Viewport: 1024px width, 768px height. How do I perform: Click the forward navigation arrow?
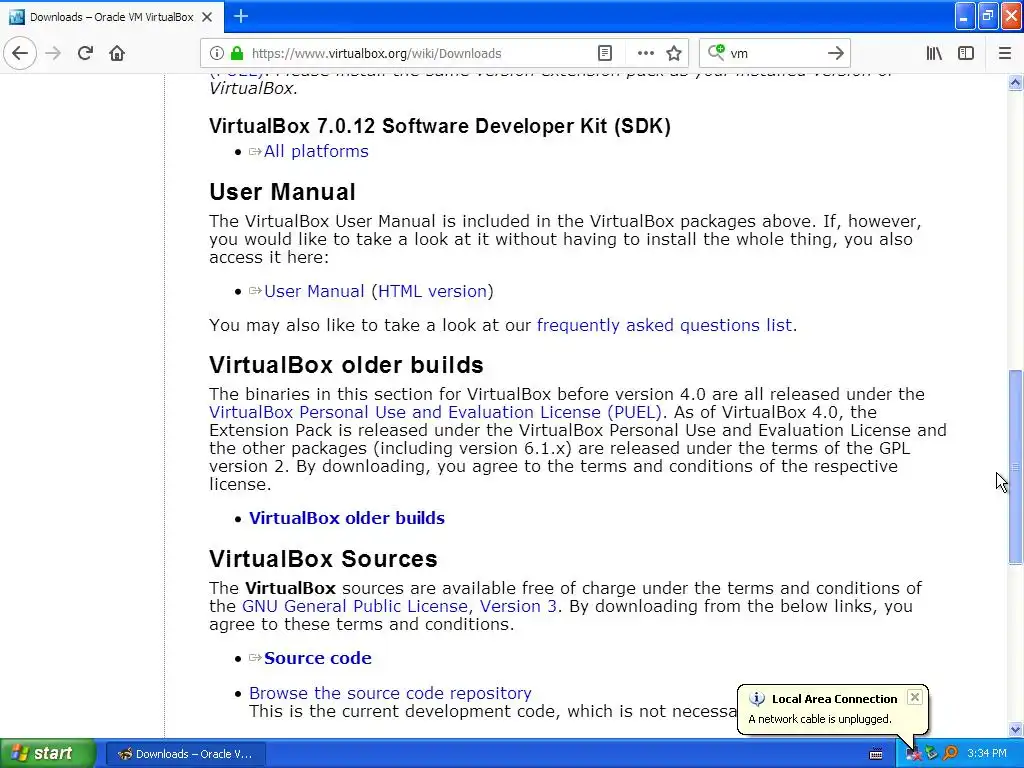[53, 53]
